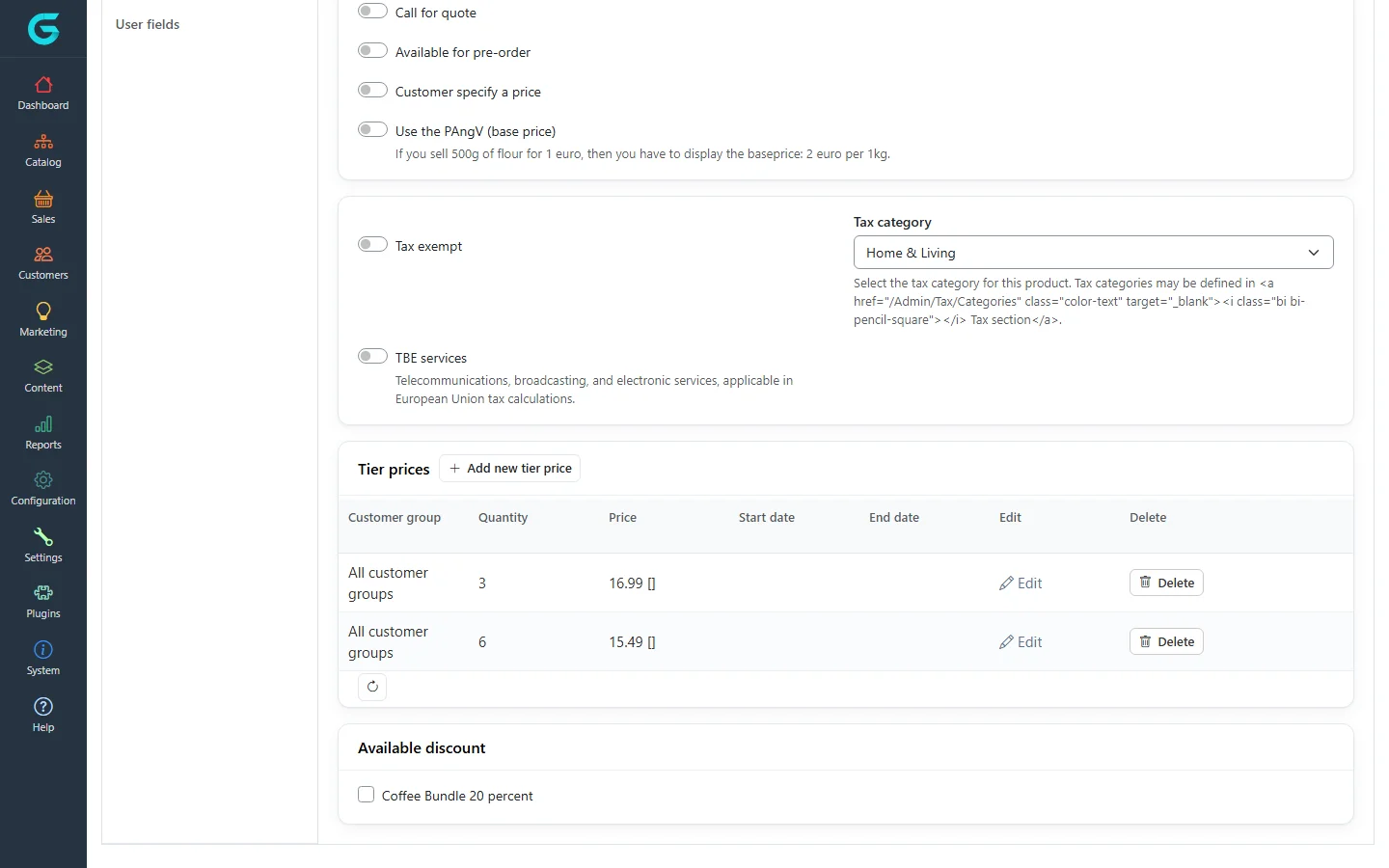Click the Tier prices heading
Viewport: 1389px width, 868px height.
click(x=394, y=470)
